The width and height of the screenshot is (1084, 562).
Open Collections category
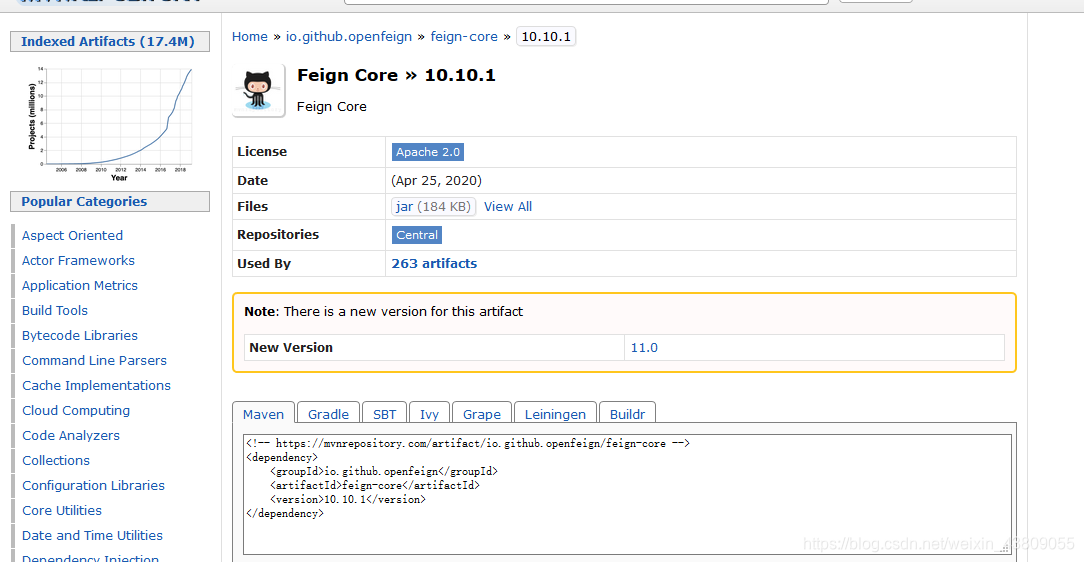(56, 460)
